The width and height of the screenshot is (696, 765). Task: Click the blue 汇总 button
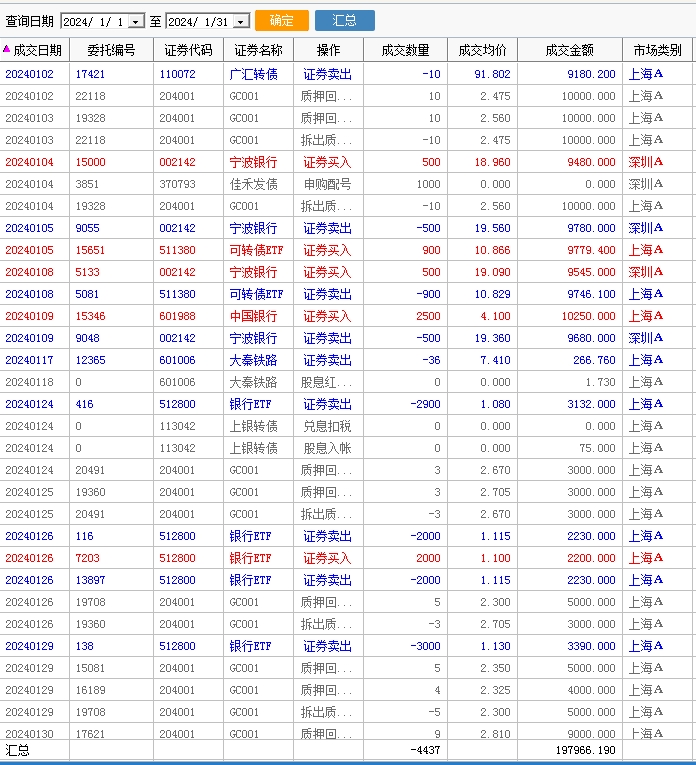[344, 20]
